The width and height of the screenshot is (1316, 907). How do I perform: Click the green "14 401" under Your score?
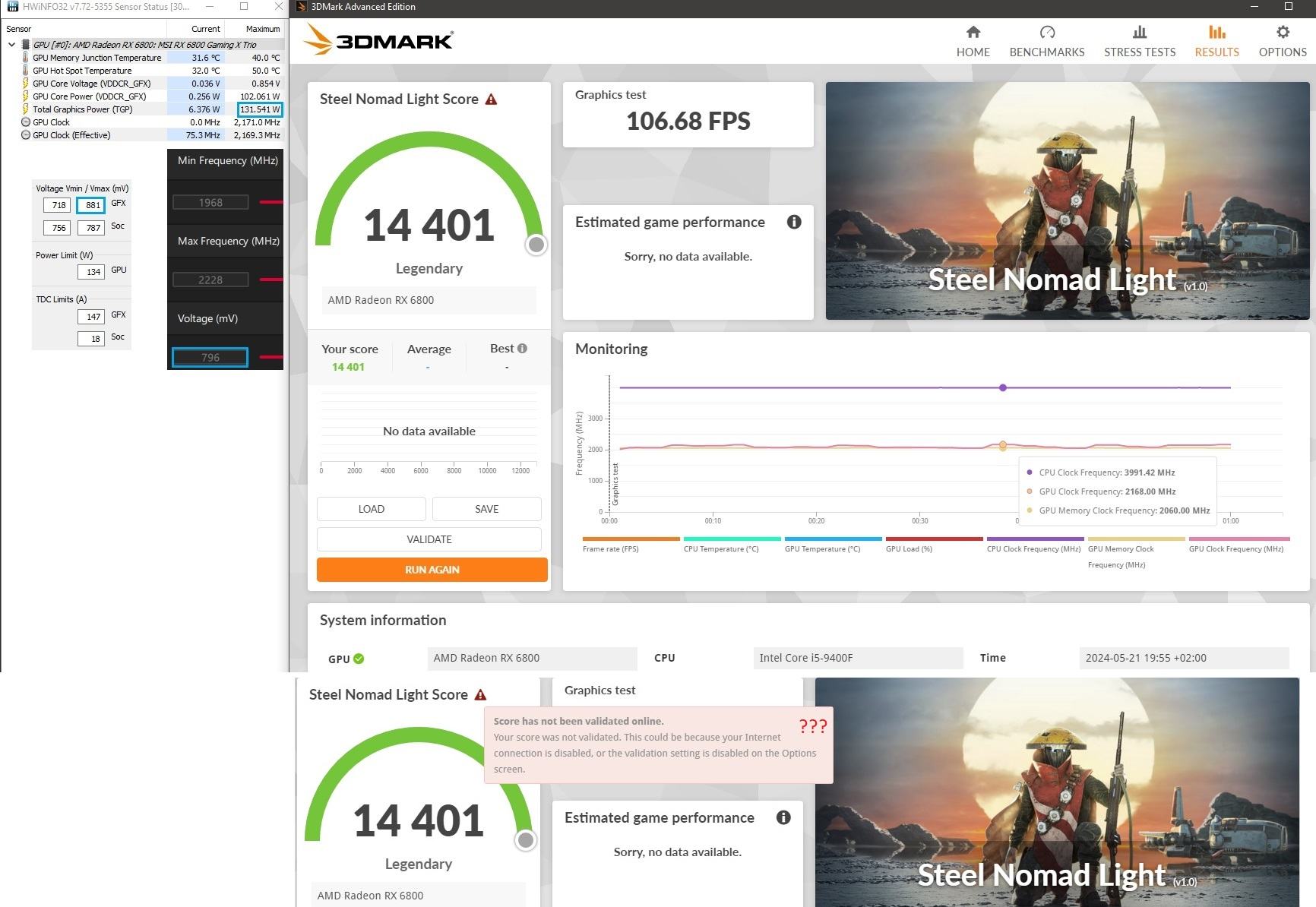click(x=348, y=367)
